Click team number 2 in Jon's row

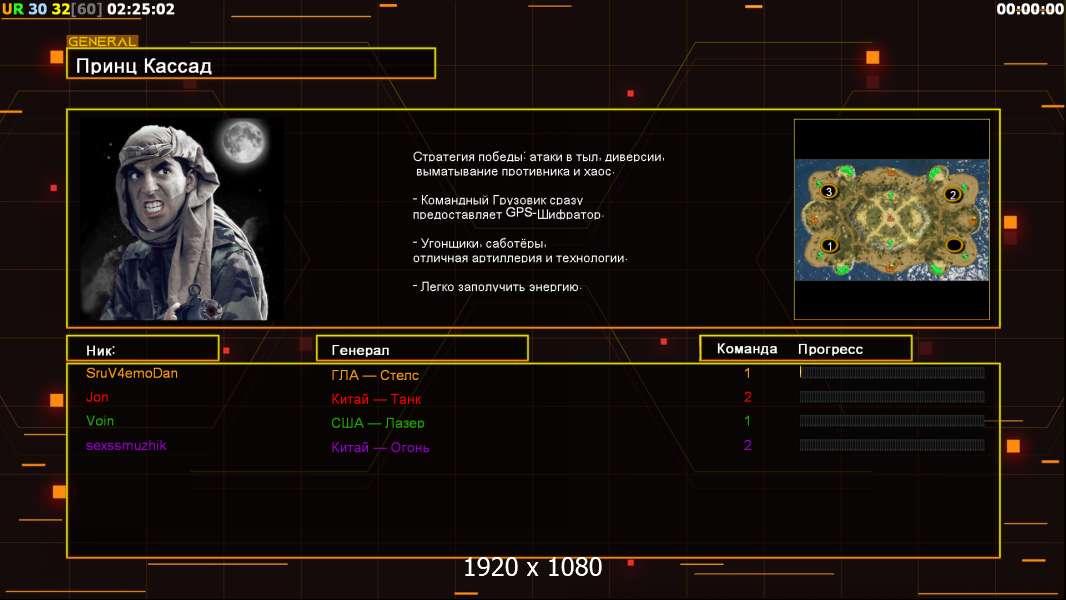[748, 397]
